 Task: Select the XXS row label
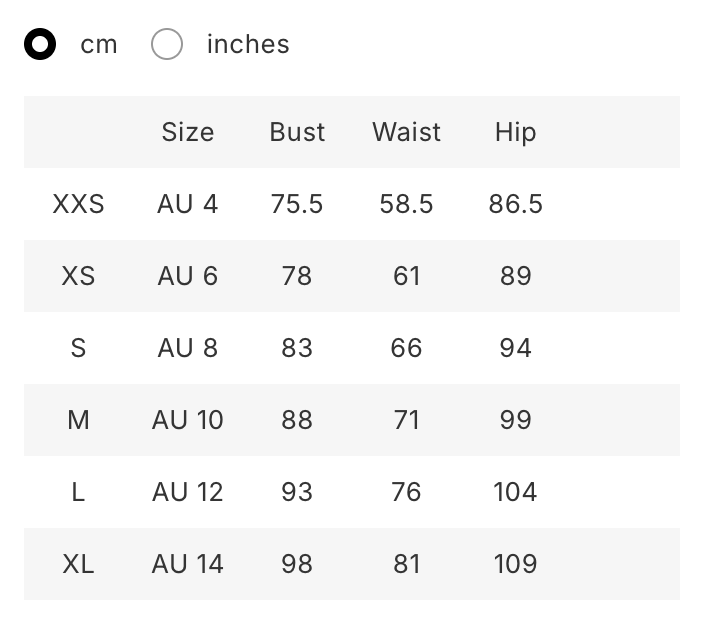pos(78,204)
